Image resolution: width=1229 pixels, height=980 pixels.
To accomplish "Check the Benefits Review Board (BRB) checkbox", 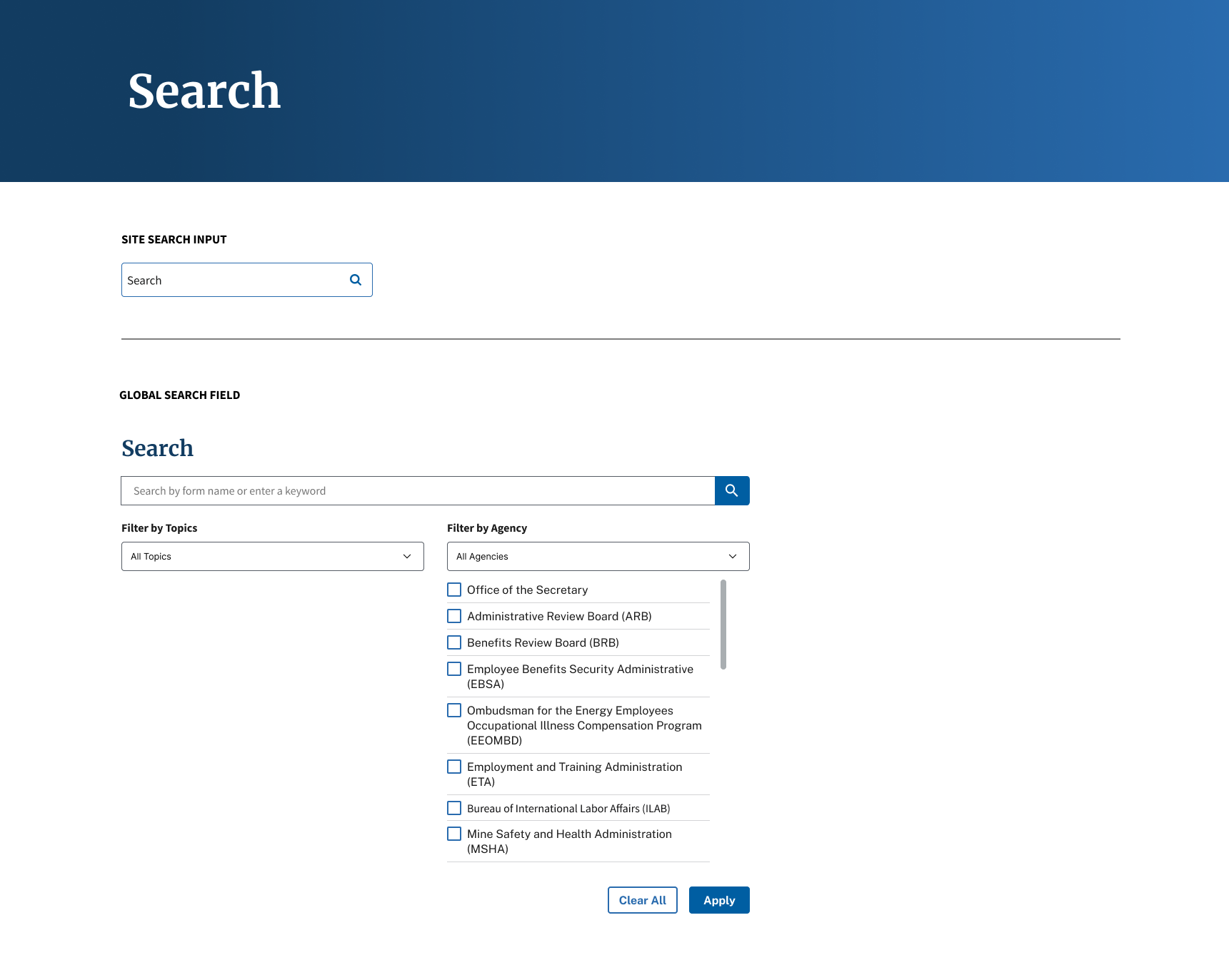I will (454, 642).
